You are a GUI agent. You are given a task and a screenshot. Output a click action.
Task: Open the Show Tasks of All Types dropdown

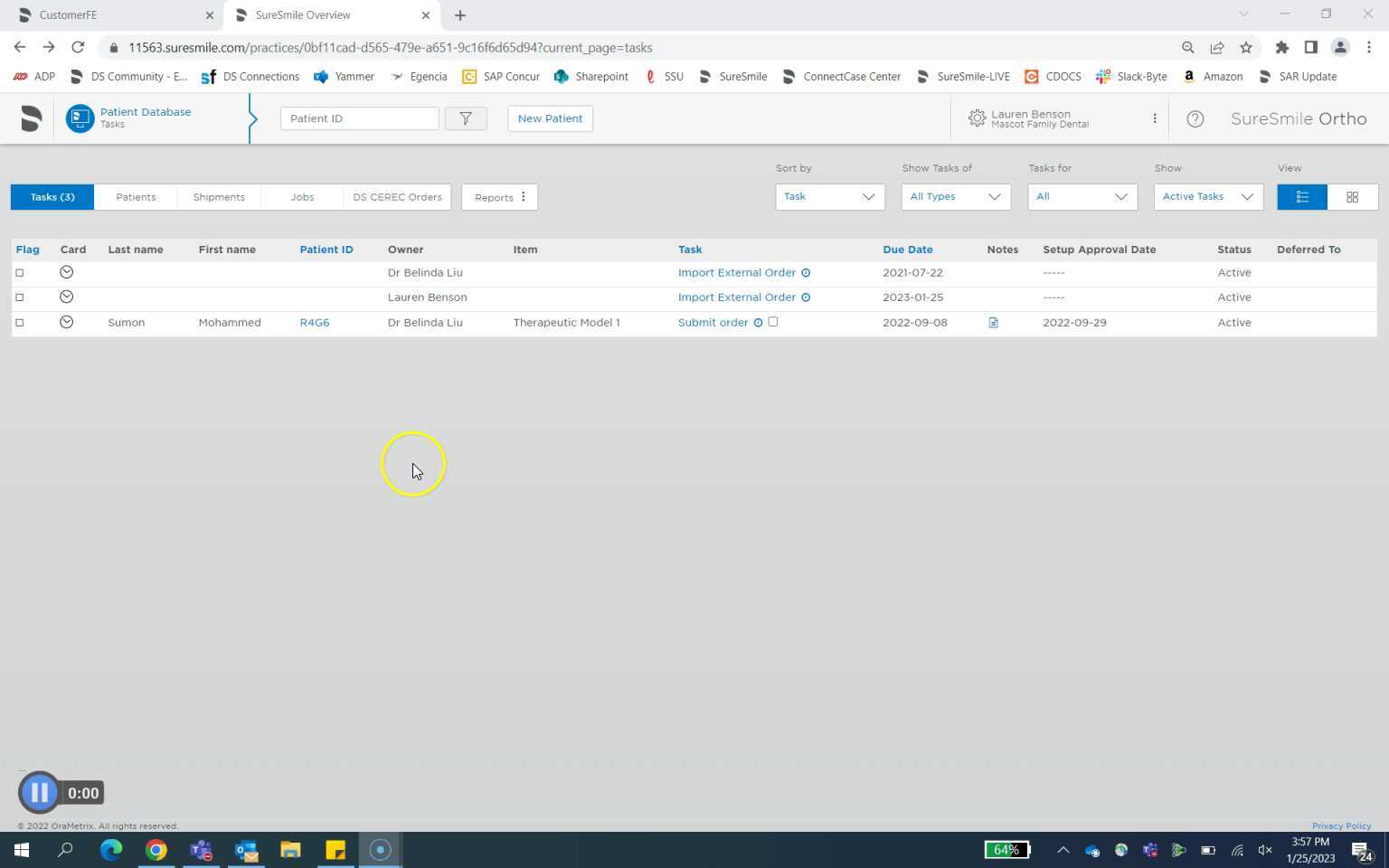[x=954, y=196]
